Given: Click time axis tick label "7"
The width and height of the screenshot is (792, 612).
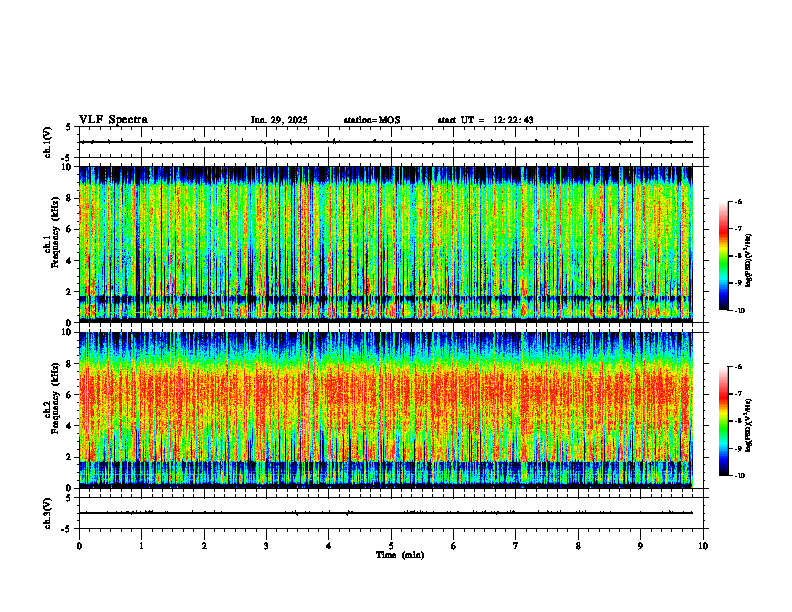Looking at the screenshot, I should point(516,546).
